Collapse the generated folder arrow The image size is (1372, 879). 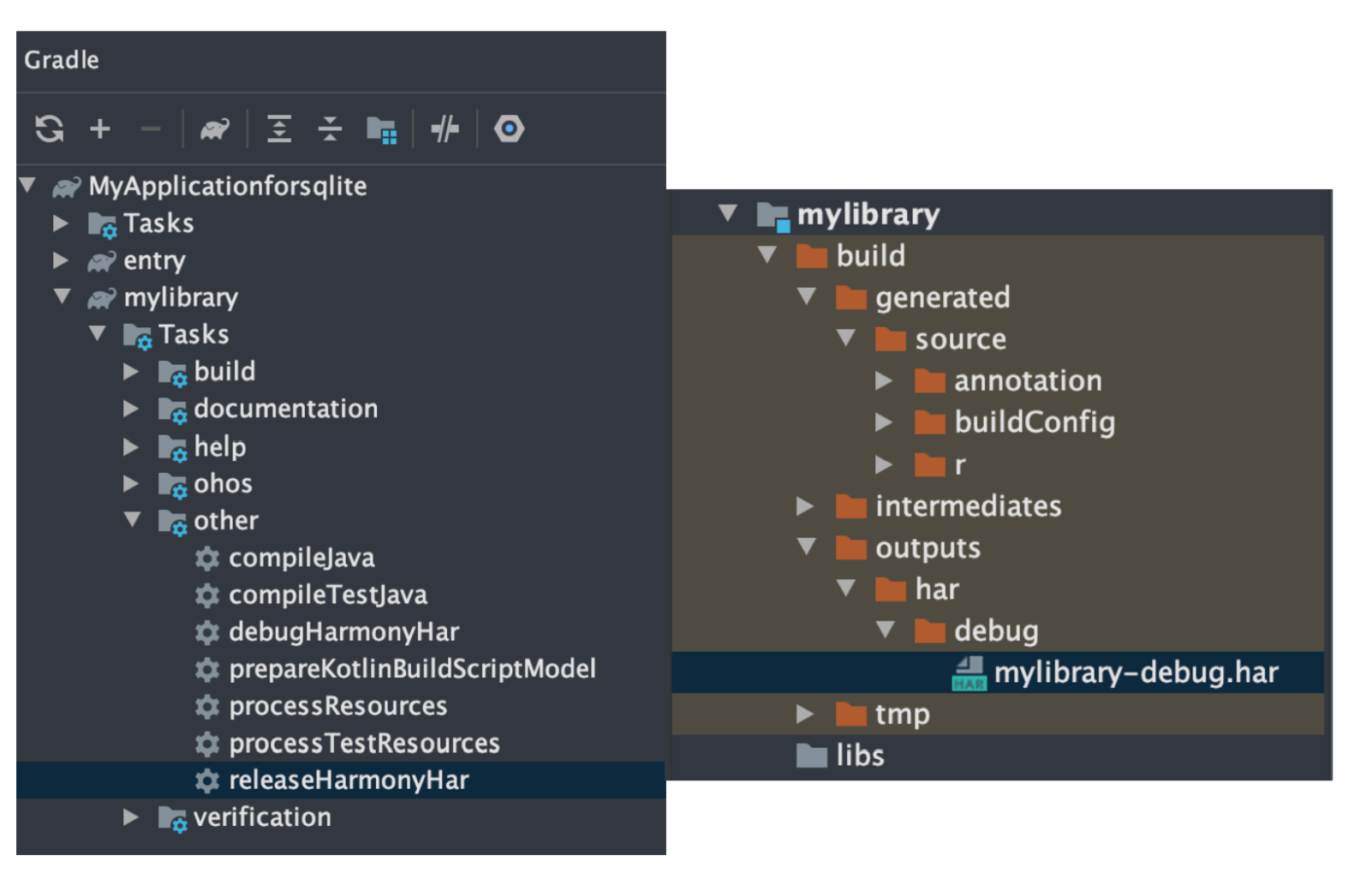[x=807, y=296]
